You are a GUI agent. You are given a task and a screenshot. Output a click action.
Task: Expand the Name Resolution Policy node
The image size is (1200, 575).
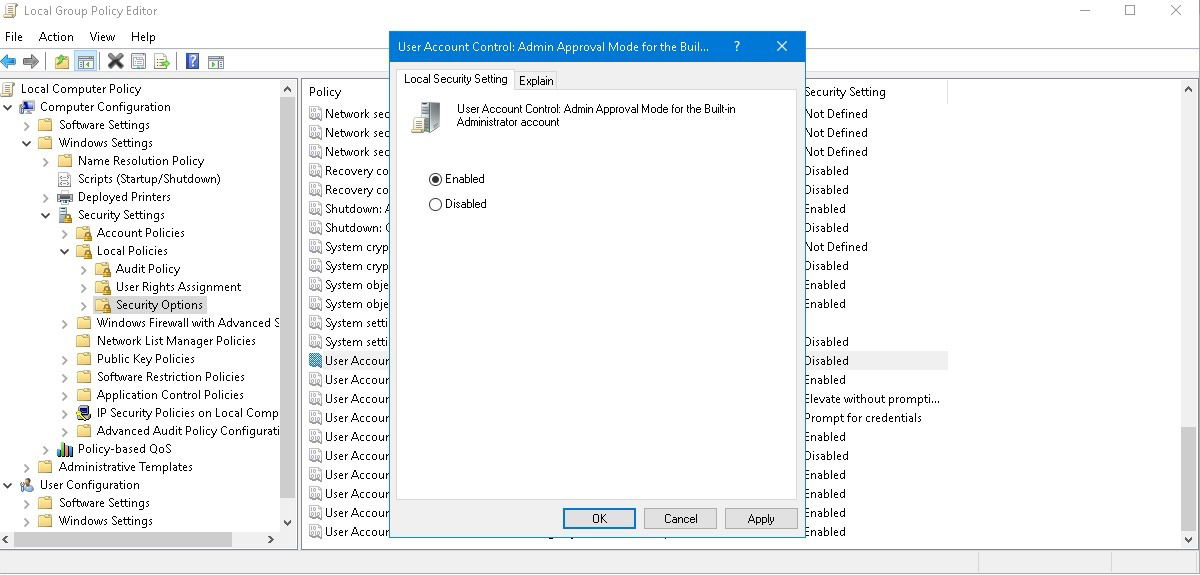(x=46, y=161)
